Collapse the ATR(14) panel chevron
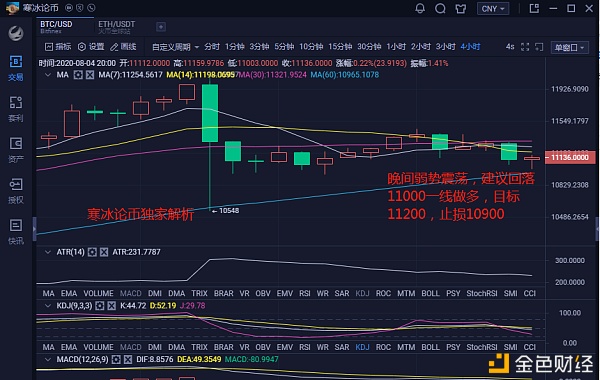Screen dimensions: 600x380 tap(47, 252)
